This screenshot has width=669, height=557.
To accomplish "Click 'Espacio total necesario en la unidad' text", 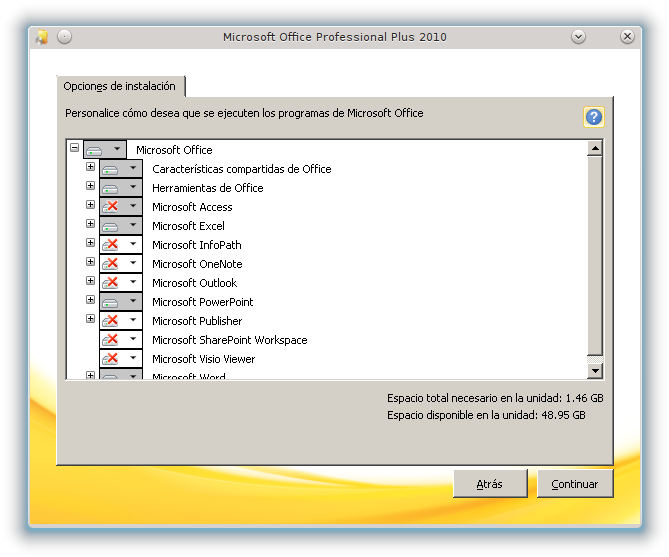I will coord(495,398).
